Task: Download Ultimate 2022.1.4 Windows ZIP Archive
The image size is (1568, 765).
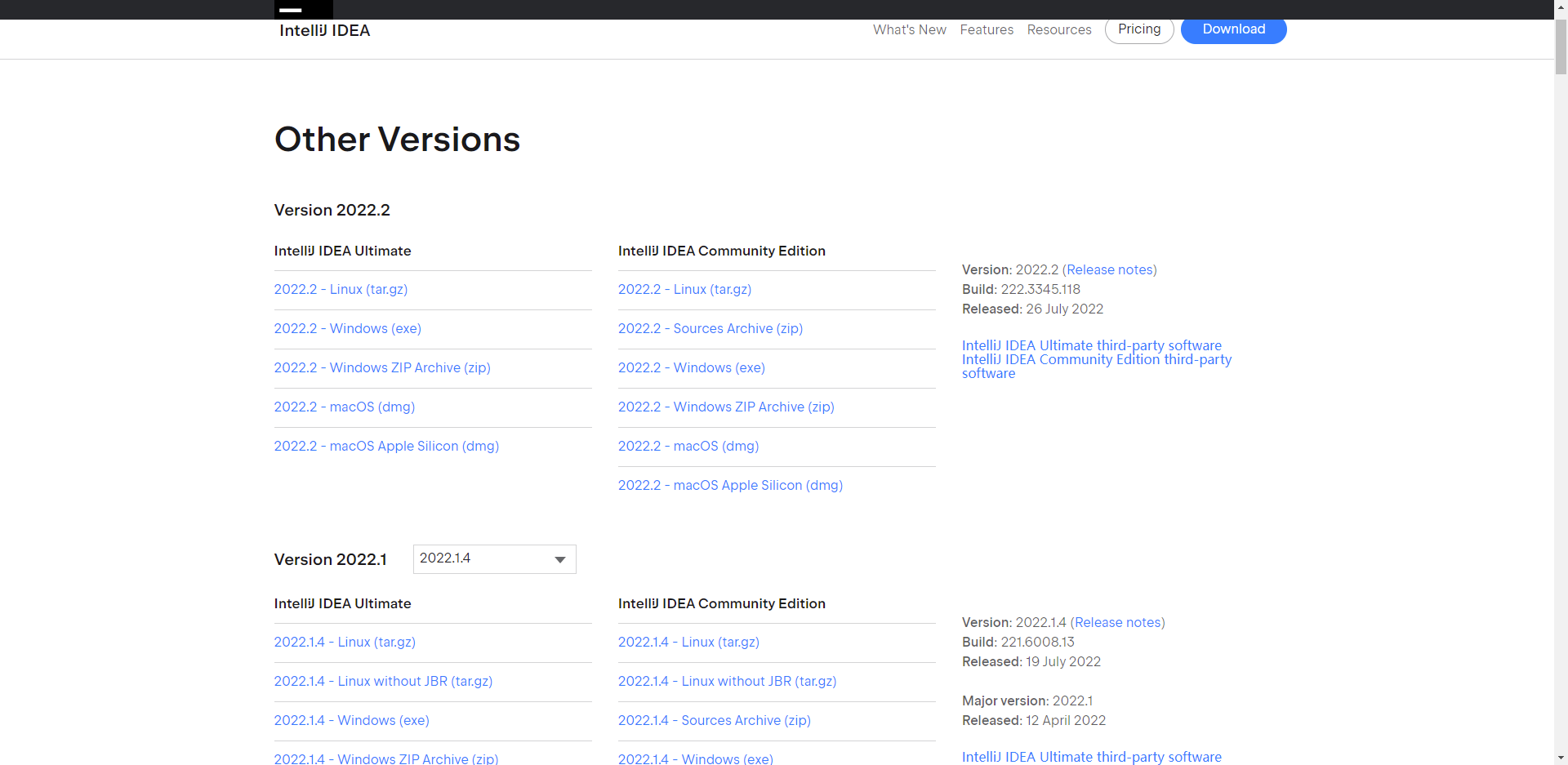Action: (386, 758)
